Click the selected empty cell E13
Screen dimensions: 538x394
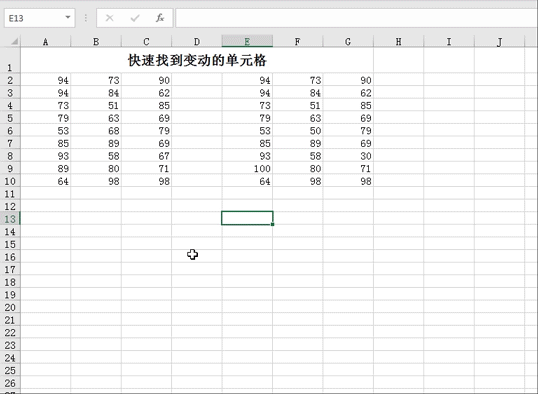point(247,218)
